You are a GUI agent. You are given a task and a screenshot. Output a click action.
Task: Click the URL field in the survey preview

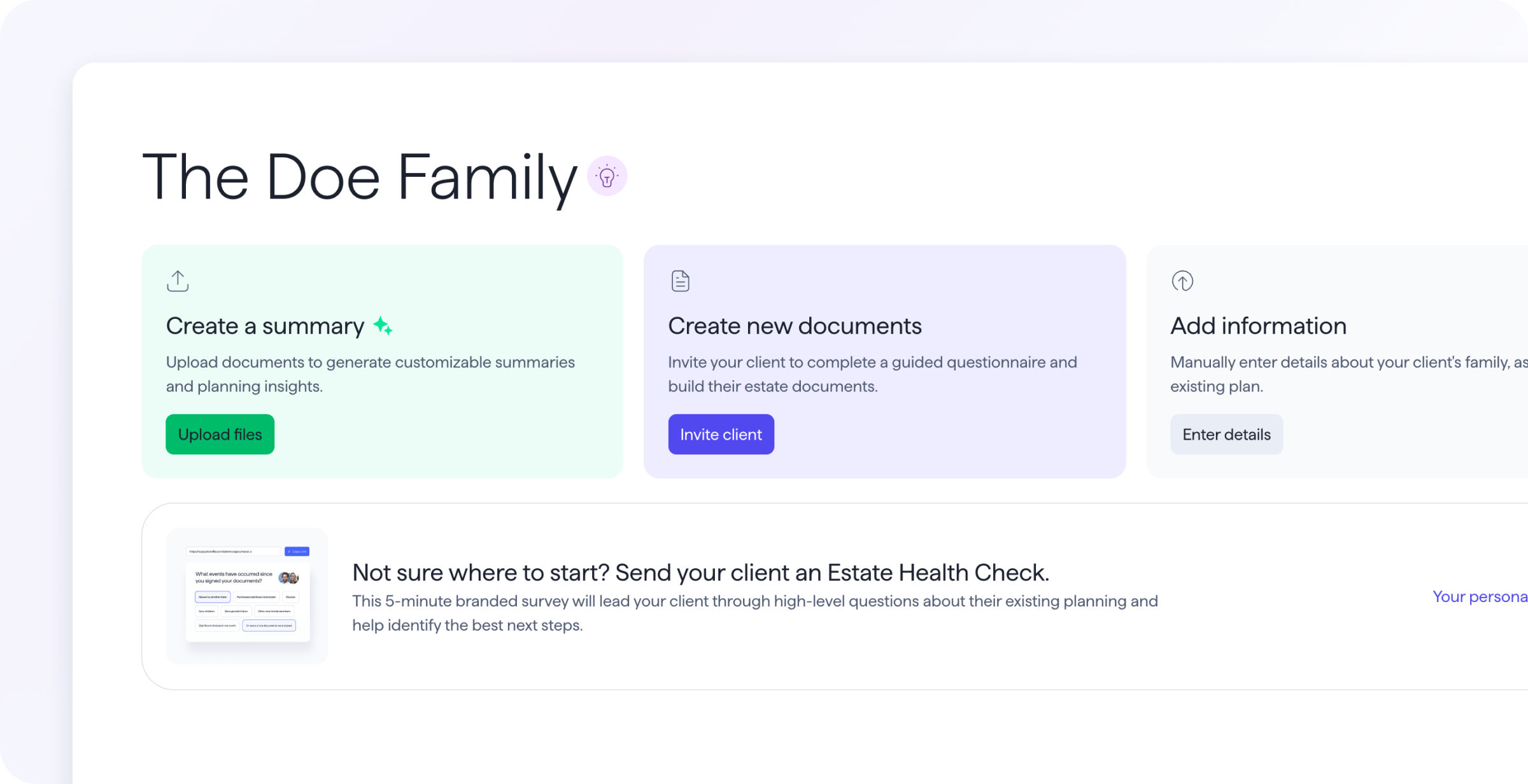pos(233,551)
